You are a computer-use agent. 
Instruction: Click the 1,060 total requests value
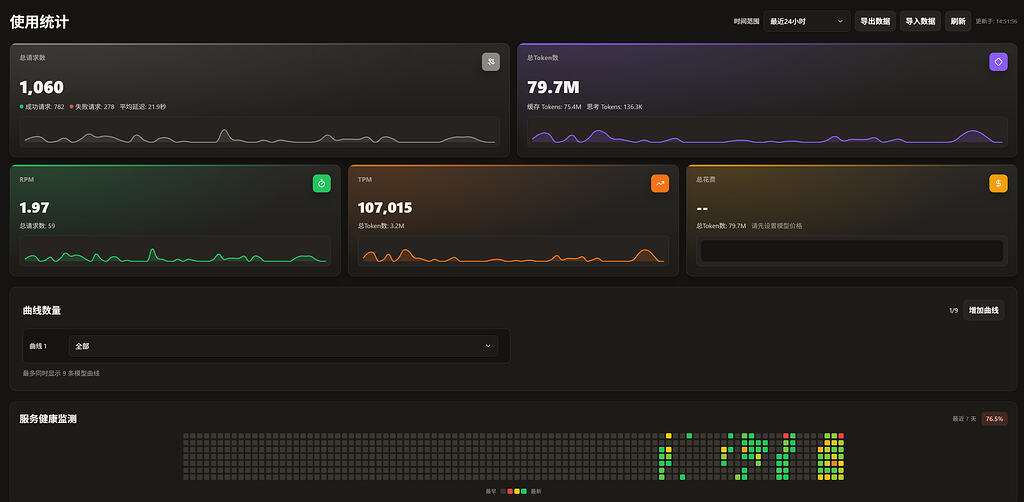point(42,87)
